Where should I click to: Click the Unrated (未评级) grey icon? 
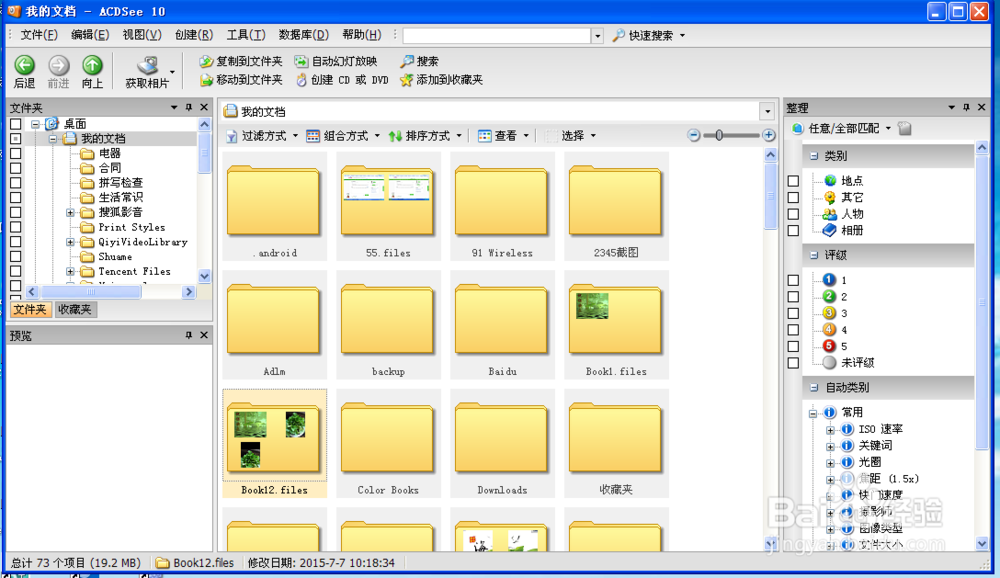coord(829,362)
